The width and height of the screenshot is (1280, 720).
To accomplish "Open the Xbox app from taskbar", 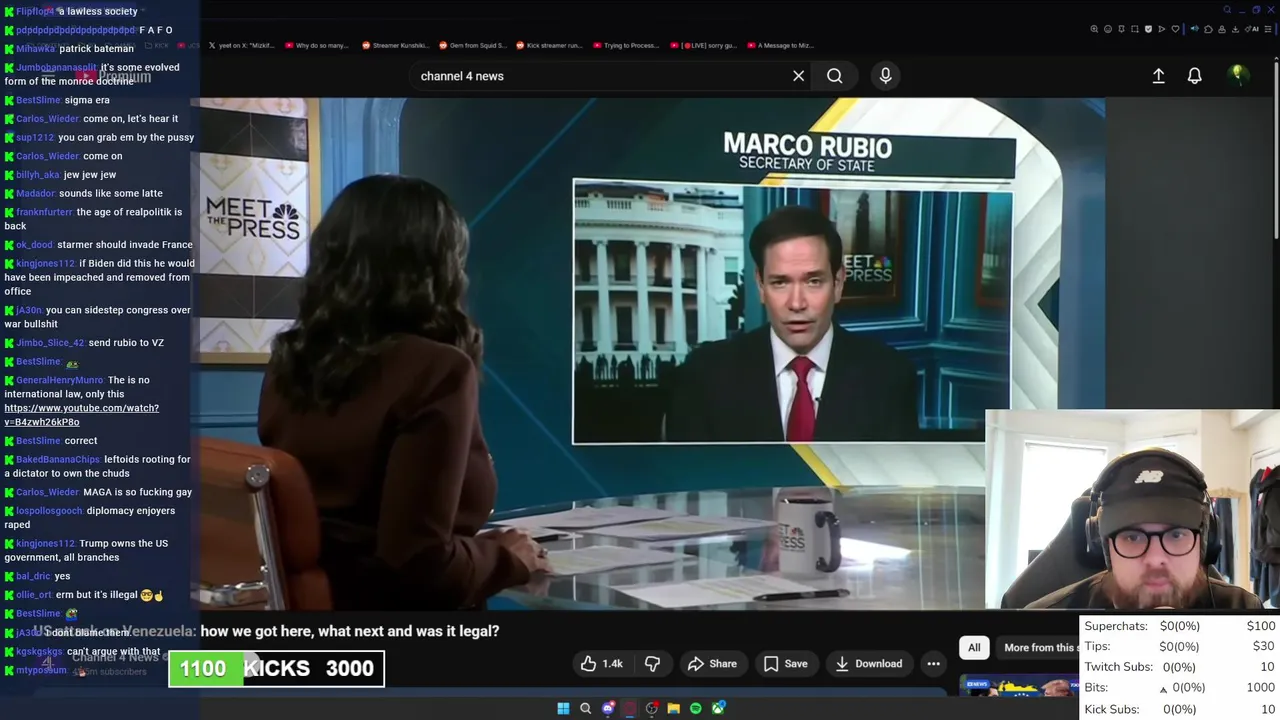I will 718,708.
